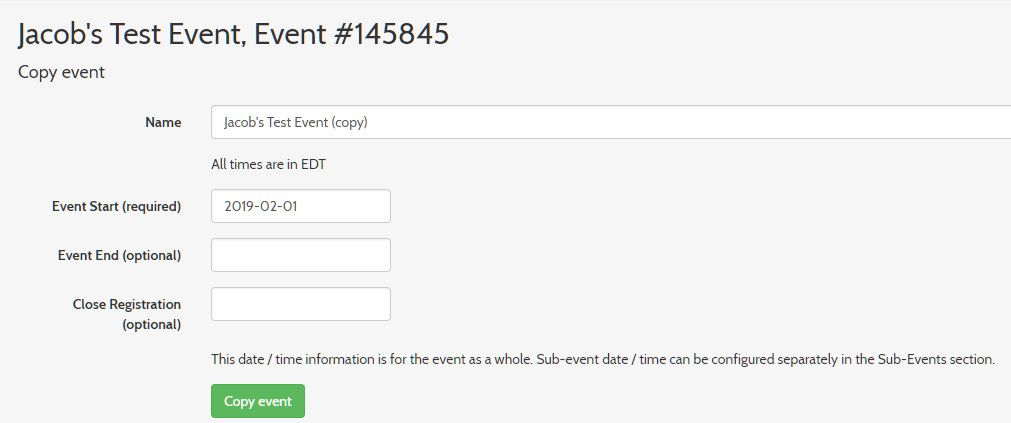Click "(optional)" under Close Registration label
This screenshot has width=1011, height=423.
[x=151, y=324]
